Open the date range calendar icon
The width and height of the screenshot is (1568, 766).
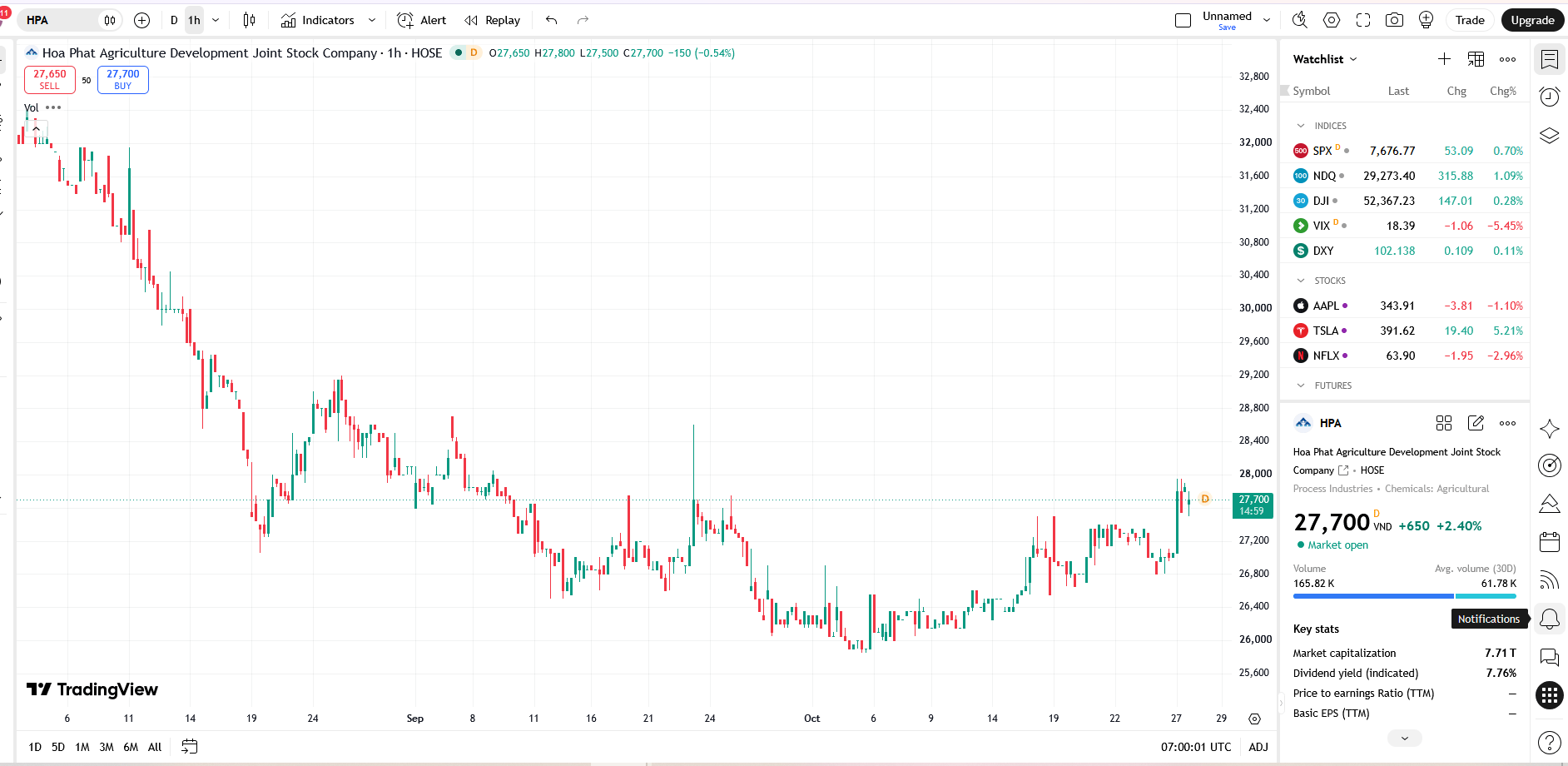click(x=190, y=747)
